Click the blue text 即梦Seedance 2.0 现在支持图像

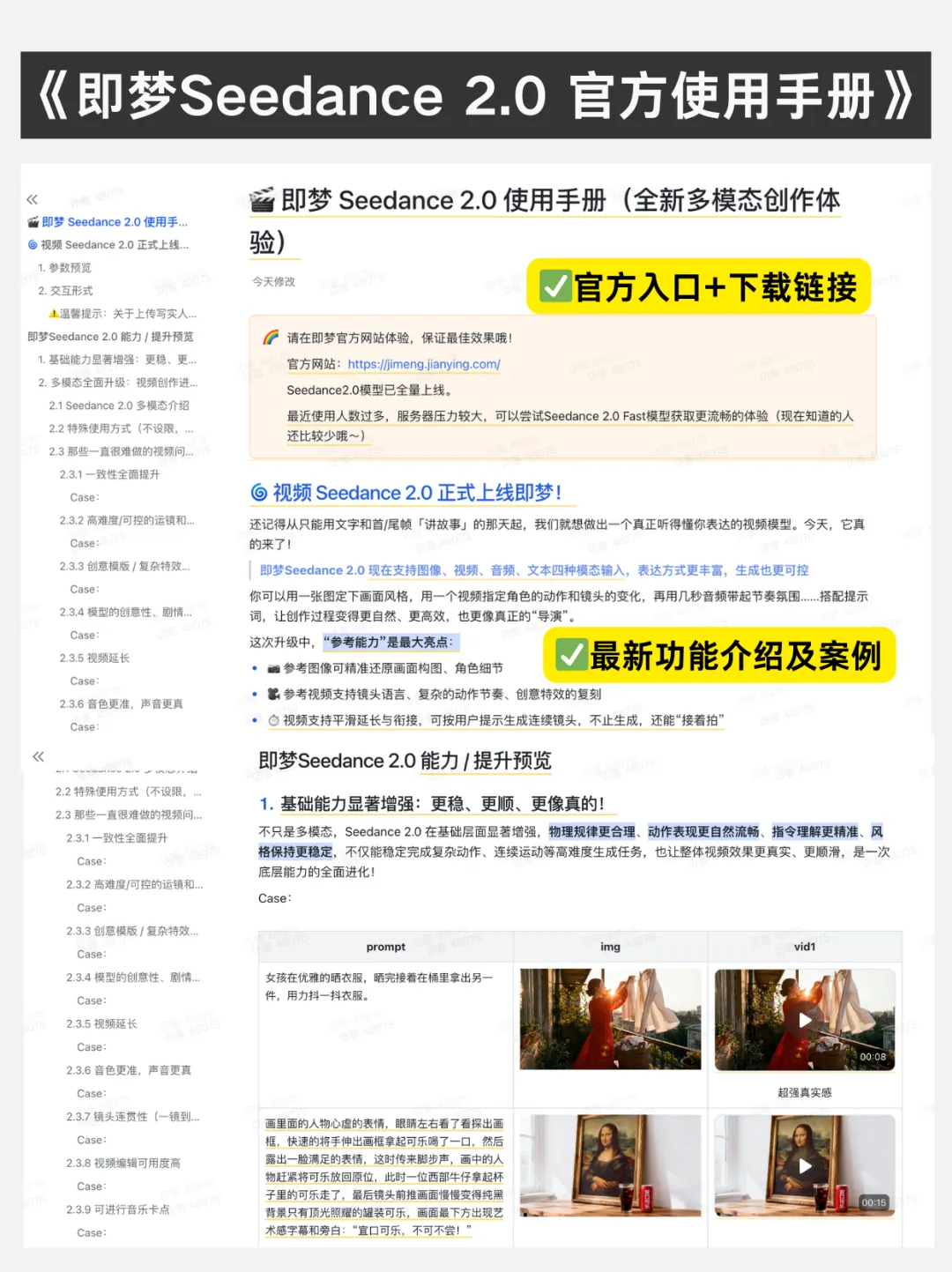click(x=534, y=570)
